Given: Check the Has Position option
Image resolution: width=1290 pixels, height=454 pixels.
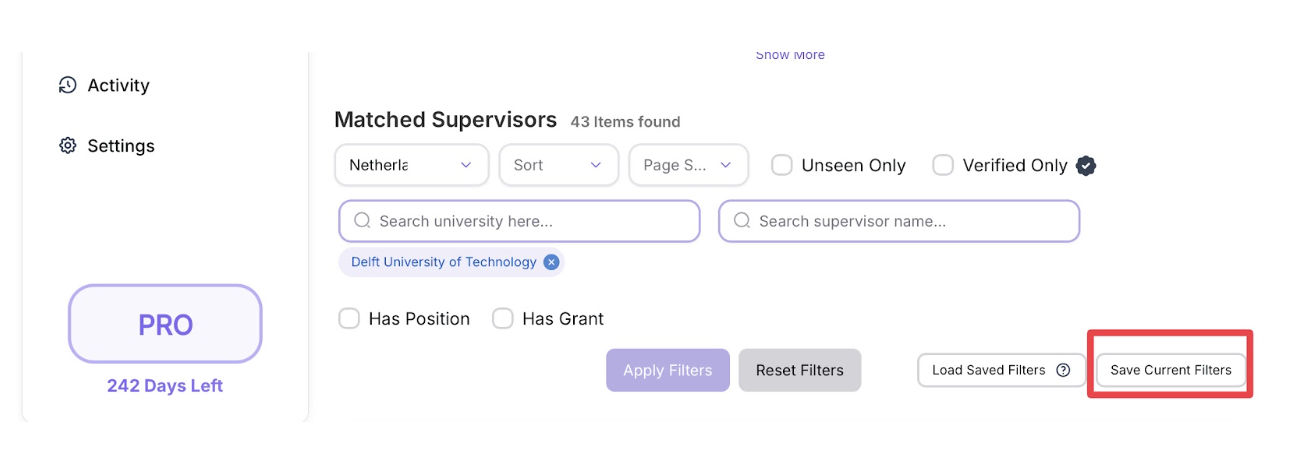Looking at the screenshot, I should tap(349, 319).
